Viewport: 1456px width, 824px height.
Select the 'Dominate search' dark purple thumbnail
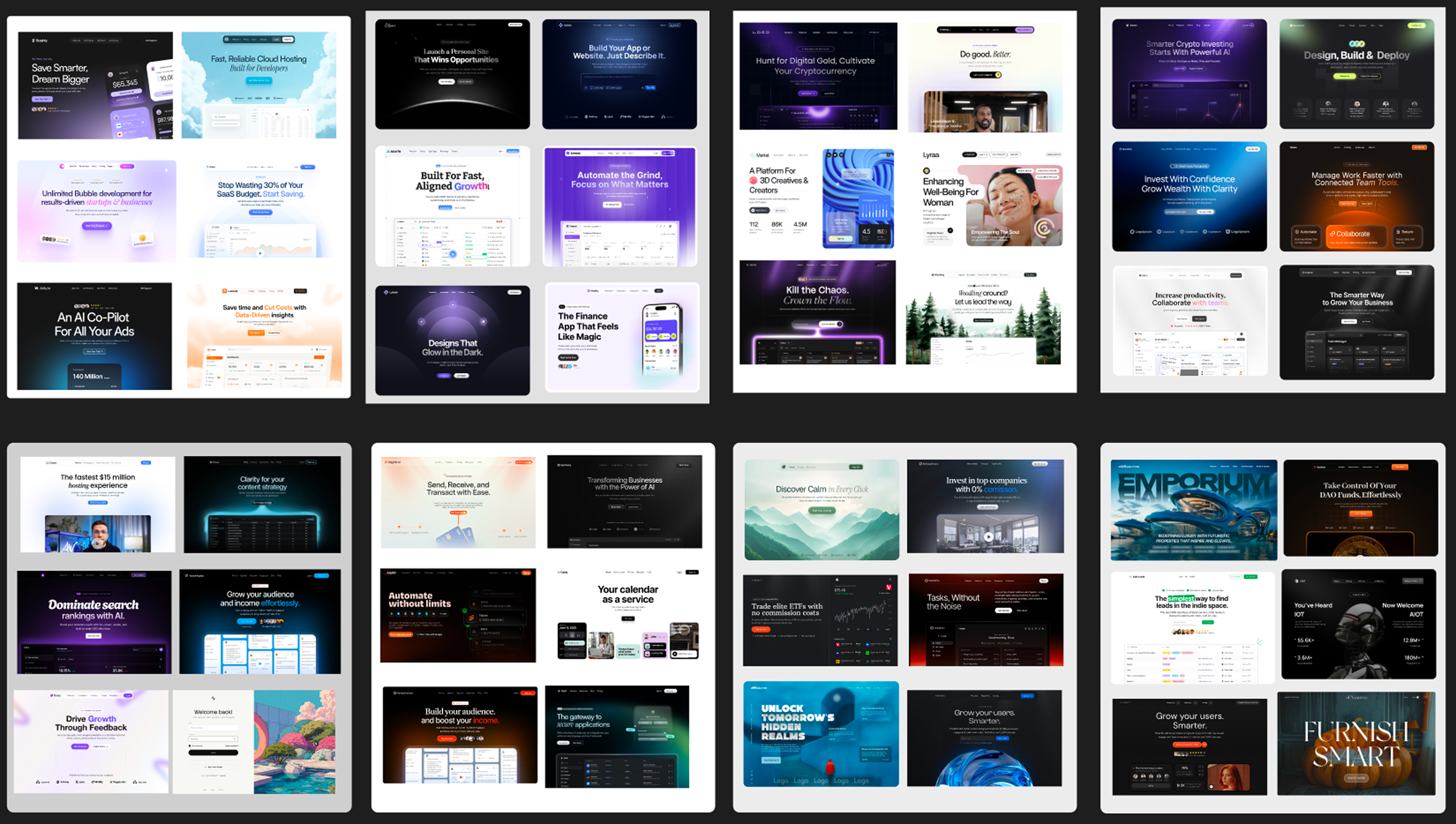[x=94, y=622]
